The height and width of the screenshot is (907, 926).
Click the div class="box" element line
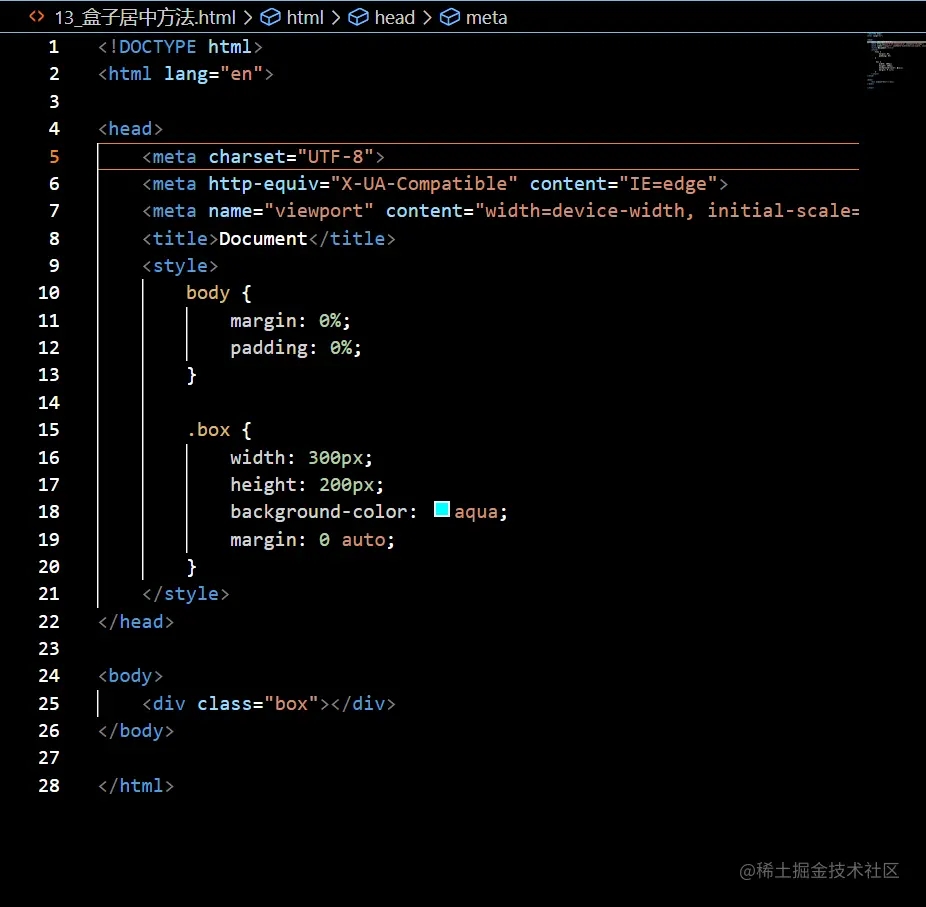click(x=269, y=704)
